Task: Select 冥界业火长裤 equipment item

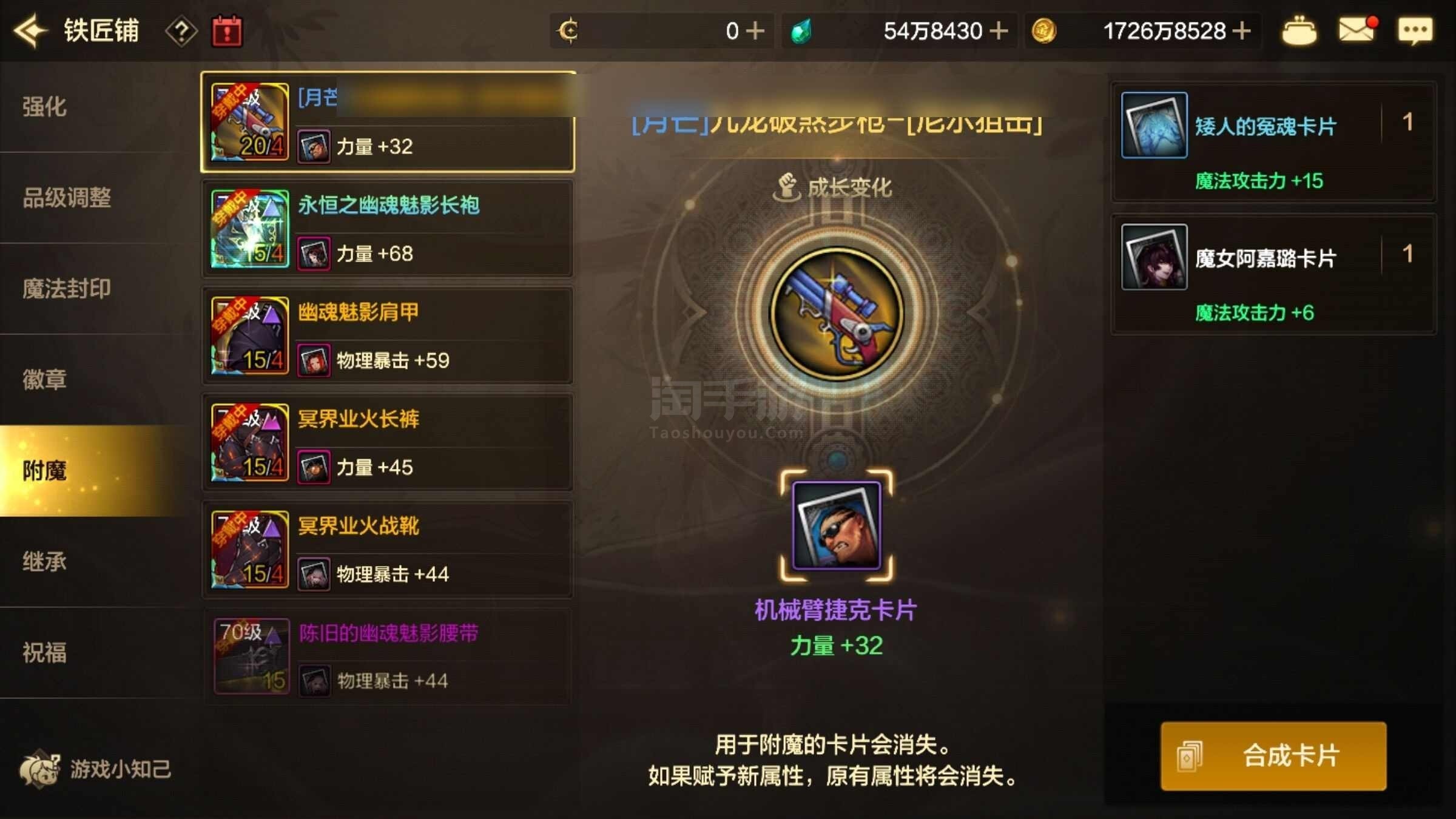Action: coord(388,442)
